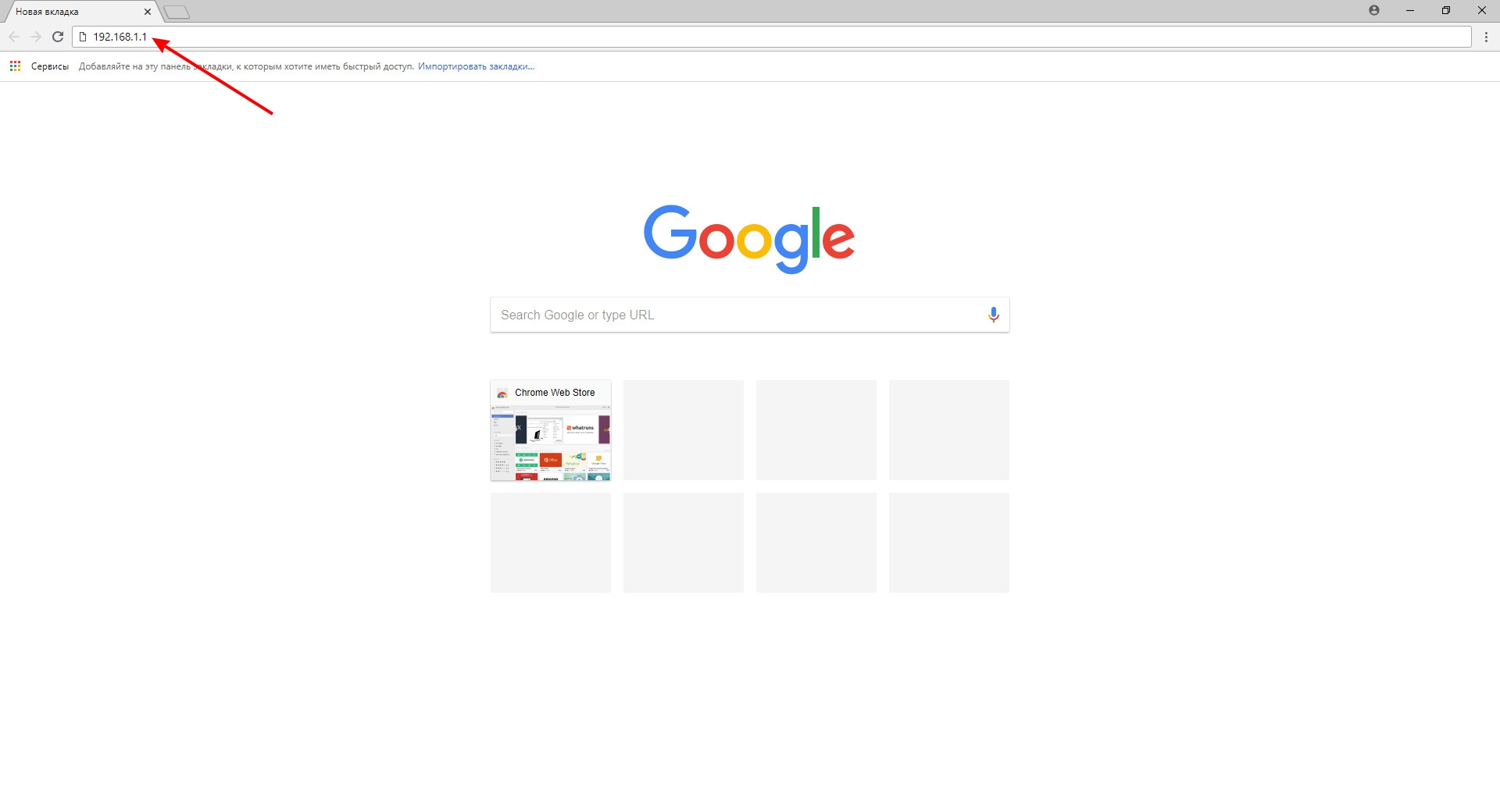Restore down the browser window
This screenshot has height=812, width=1500.
(1446, 10)
